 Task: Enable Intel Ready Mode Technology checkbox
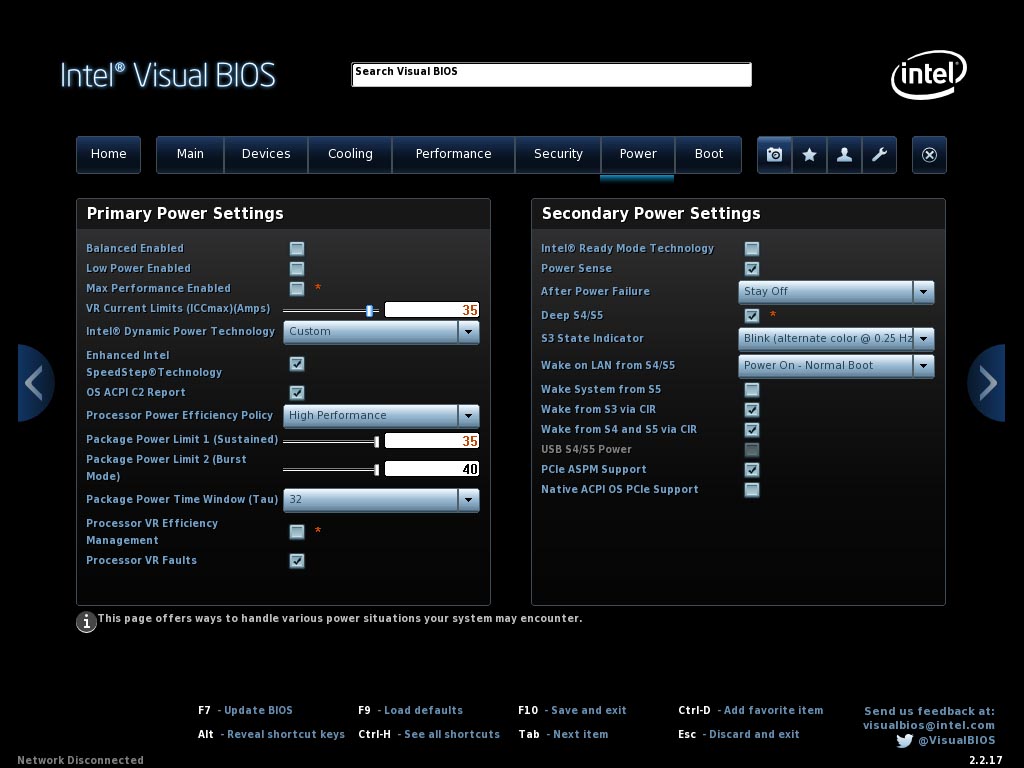[x=752, y=249]
